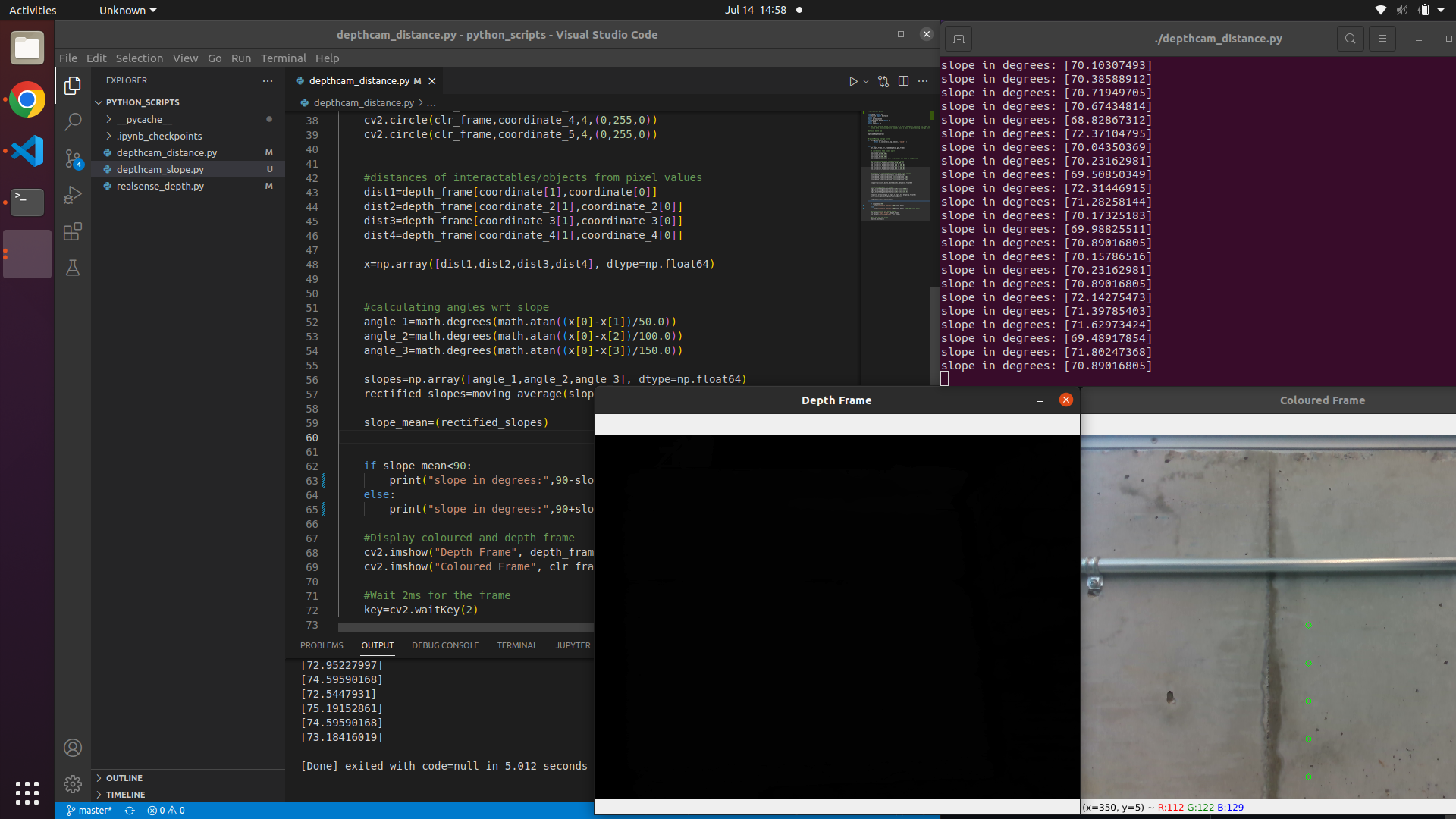The width and height of the screenshot is (1456, 819).
Task: Click the search icon in the terminal window titlebar
Action: coord(1351,38)
